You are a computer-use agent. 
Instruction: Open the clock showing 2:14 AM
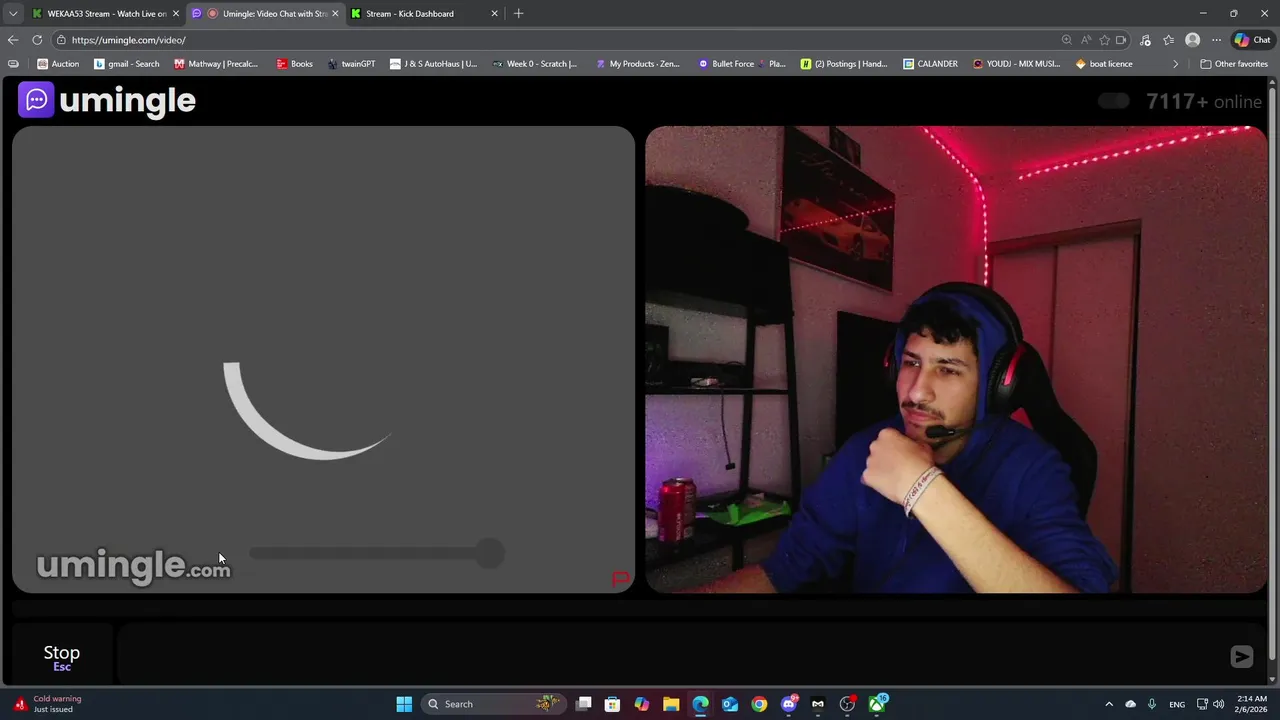[x=1250, y=704]
